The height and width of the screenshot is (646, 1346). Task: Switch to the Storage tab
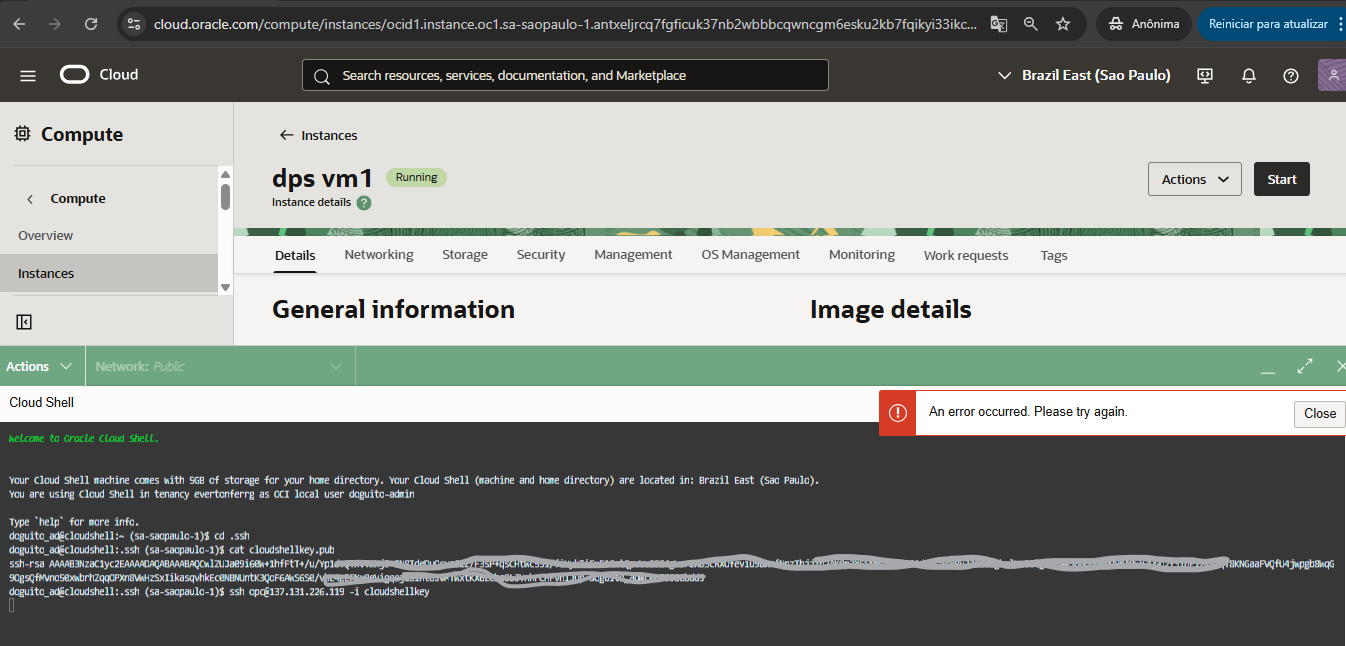point(465,255)
